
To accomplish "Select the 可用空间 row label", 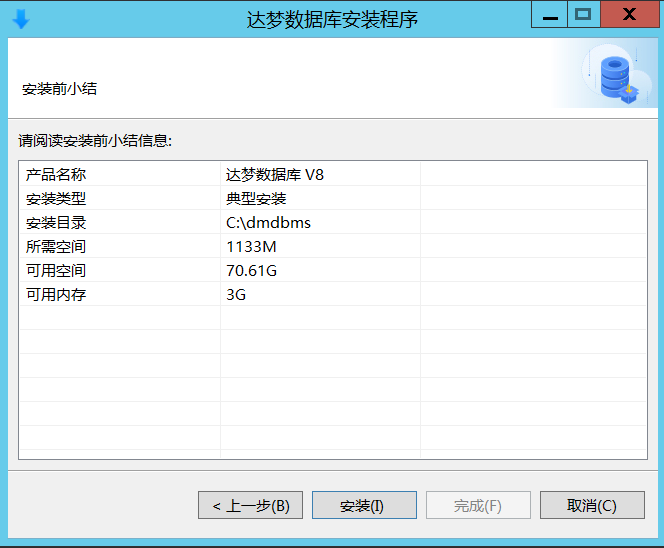I will coord(56,271).
